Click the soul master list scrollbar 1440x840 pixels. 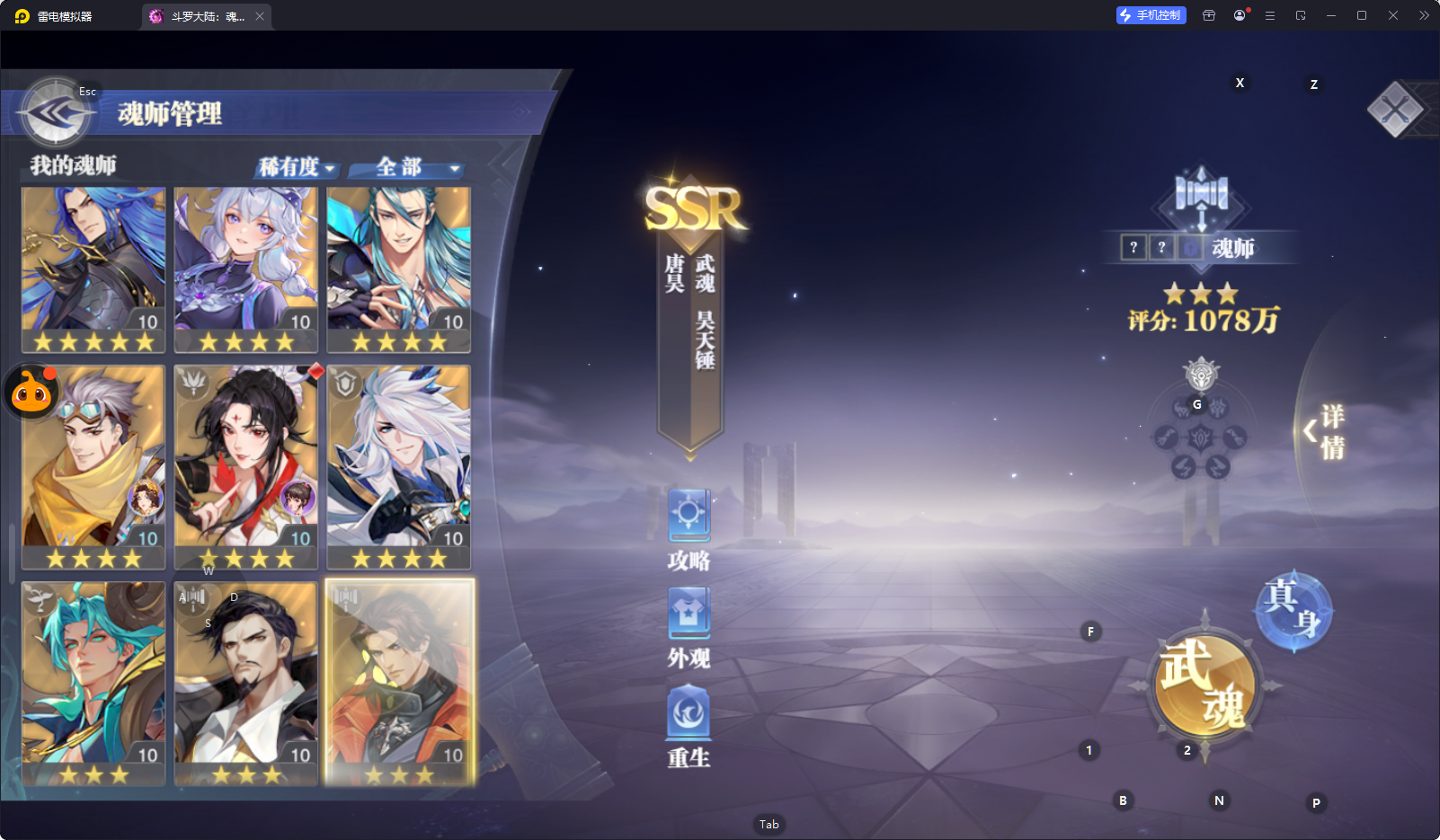(12, 553)
